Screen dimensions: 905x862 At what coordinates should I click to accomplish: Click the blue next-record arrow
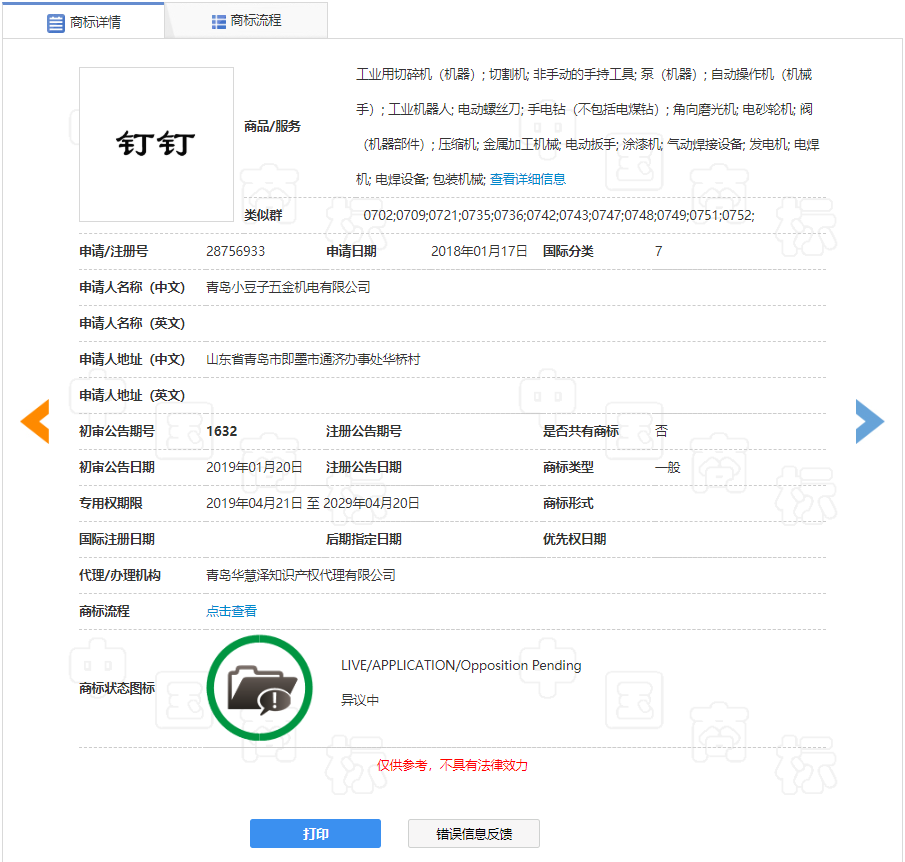point(869,421)
